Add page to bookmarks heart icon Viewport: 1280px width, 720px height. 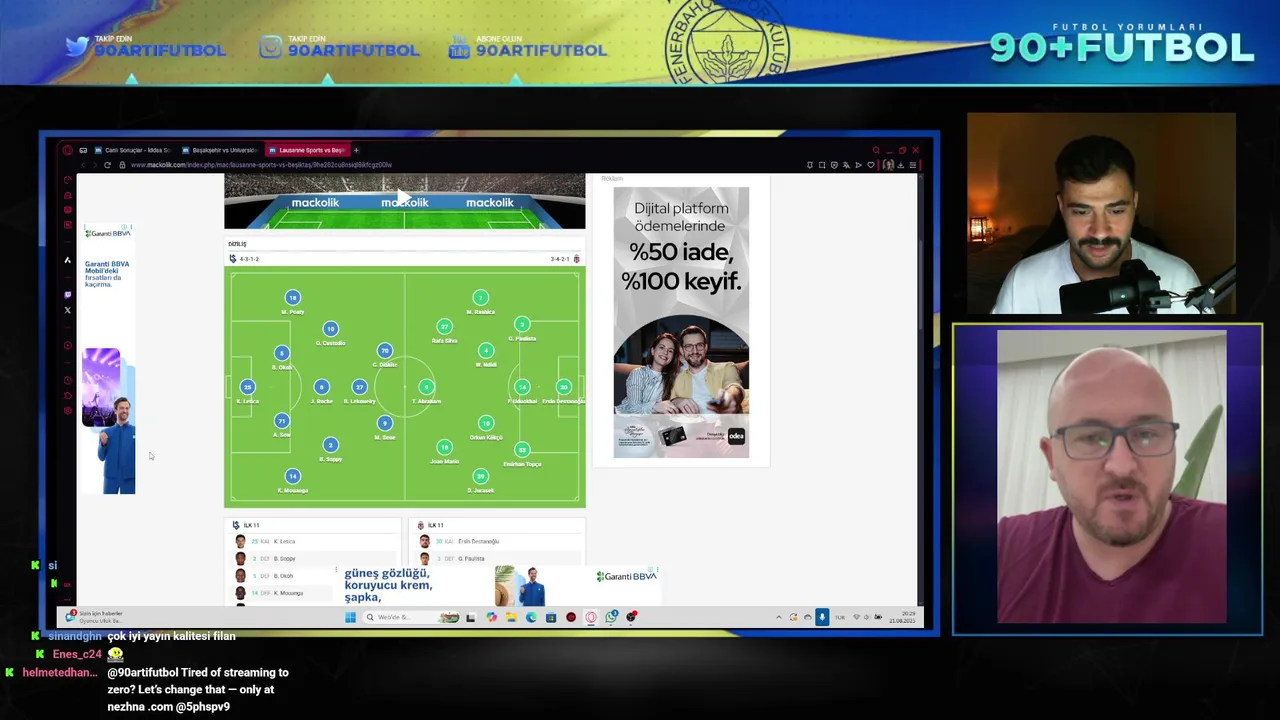pyautogui.click(x=871, y=165)
